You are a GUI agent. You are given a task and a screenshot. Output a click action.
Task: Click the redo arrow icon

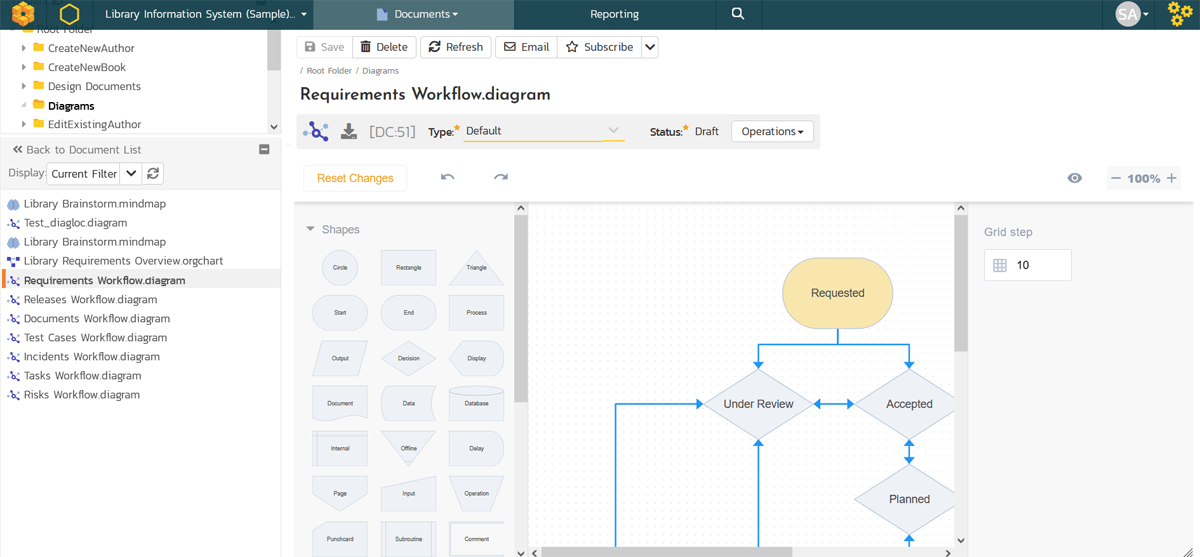[x=501, y=178]
